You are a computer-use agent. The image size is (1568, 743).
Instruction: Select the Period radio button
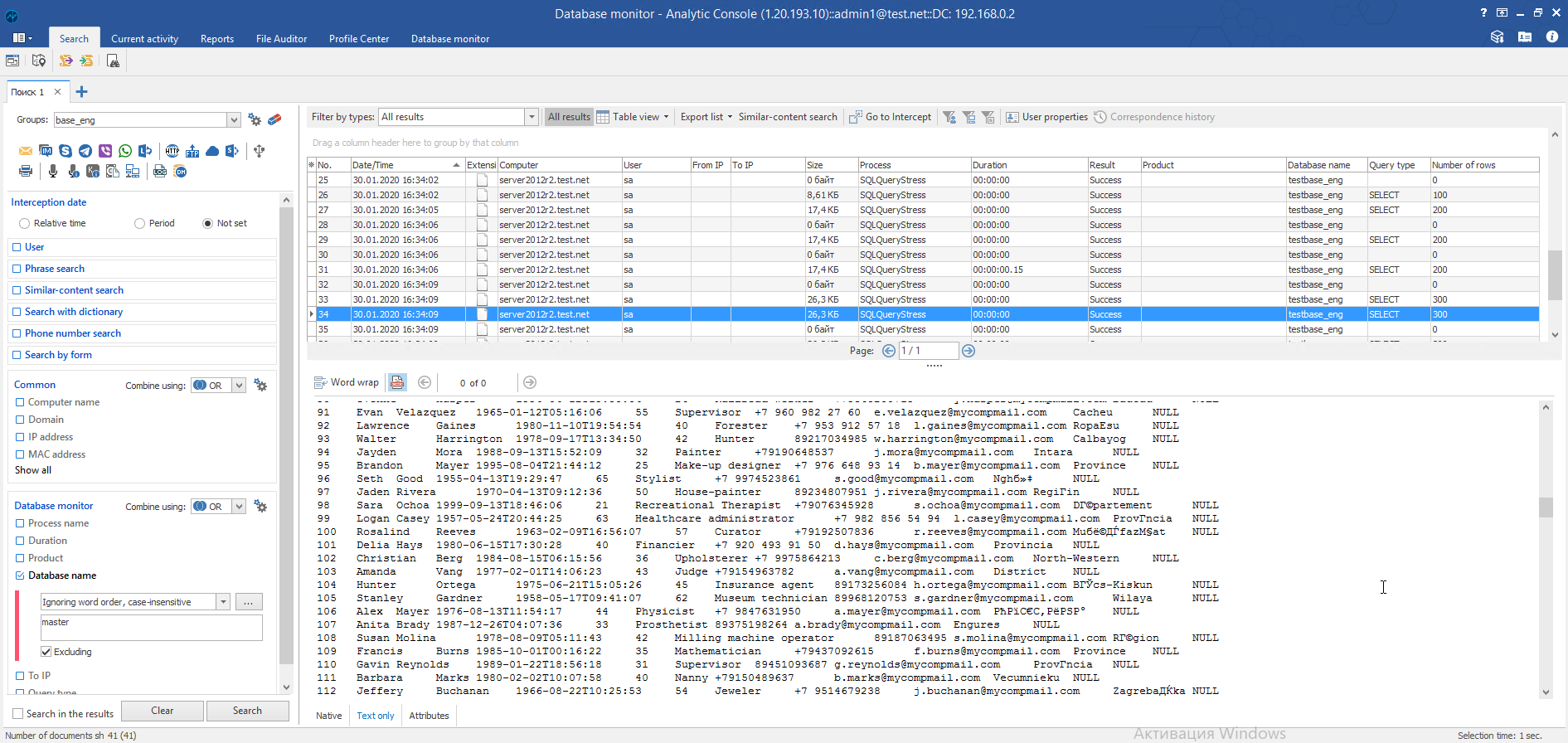(x=139, y=223)
